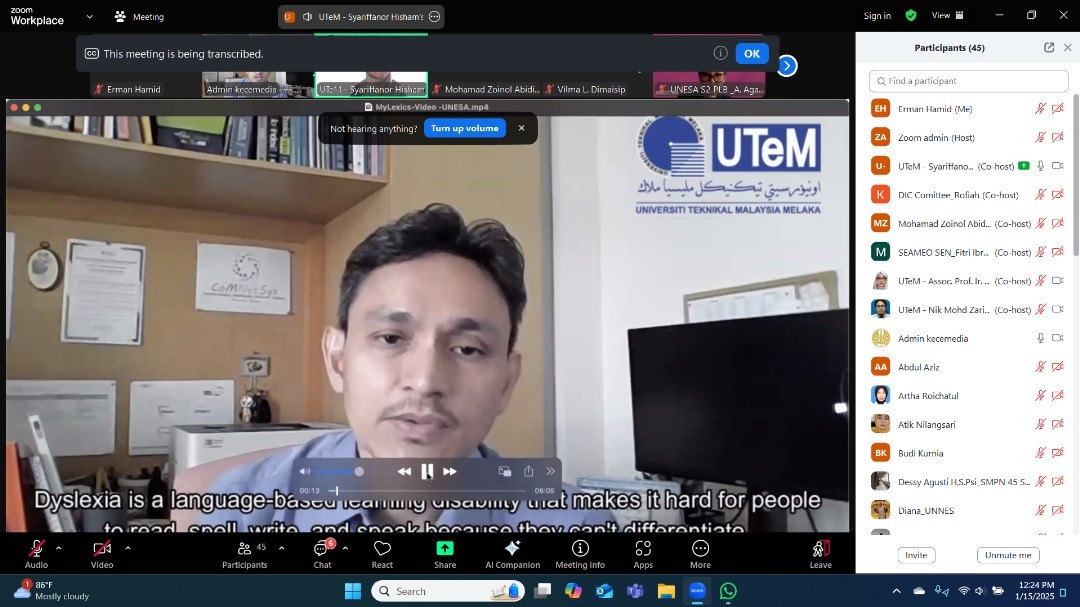
Task: Switch to the Meeting tab
Action: point(139,16)
